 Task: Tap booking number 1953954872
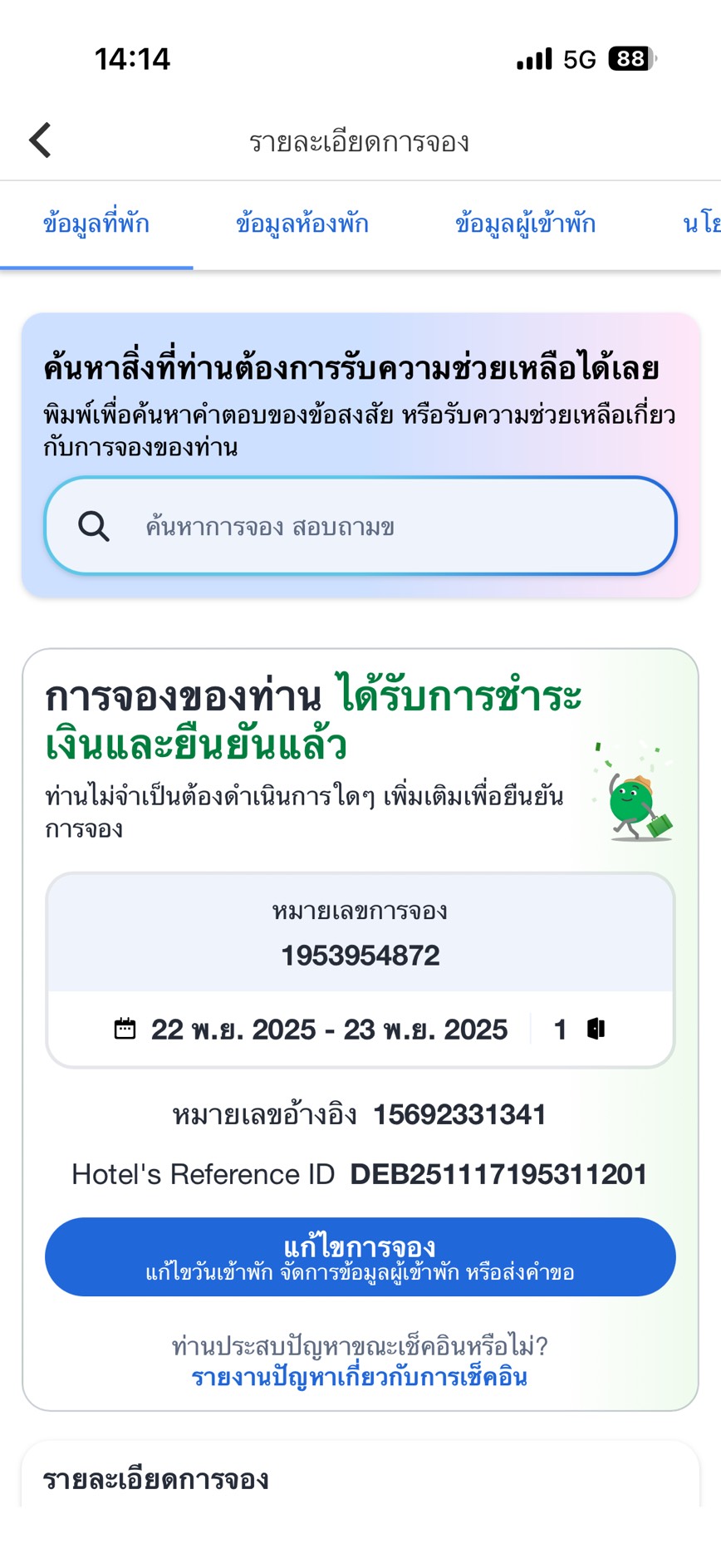[360, 955]
